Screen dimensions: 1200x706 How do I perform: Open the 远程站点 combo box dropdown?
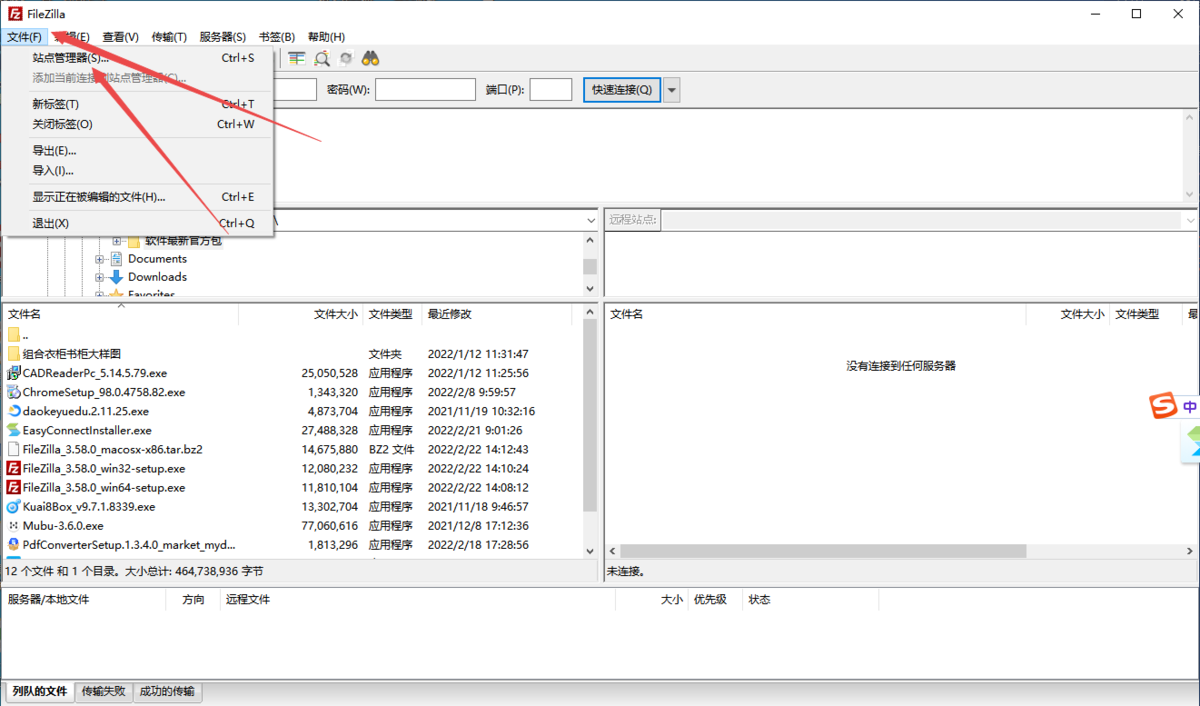coord(1188,219)
